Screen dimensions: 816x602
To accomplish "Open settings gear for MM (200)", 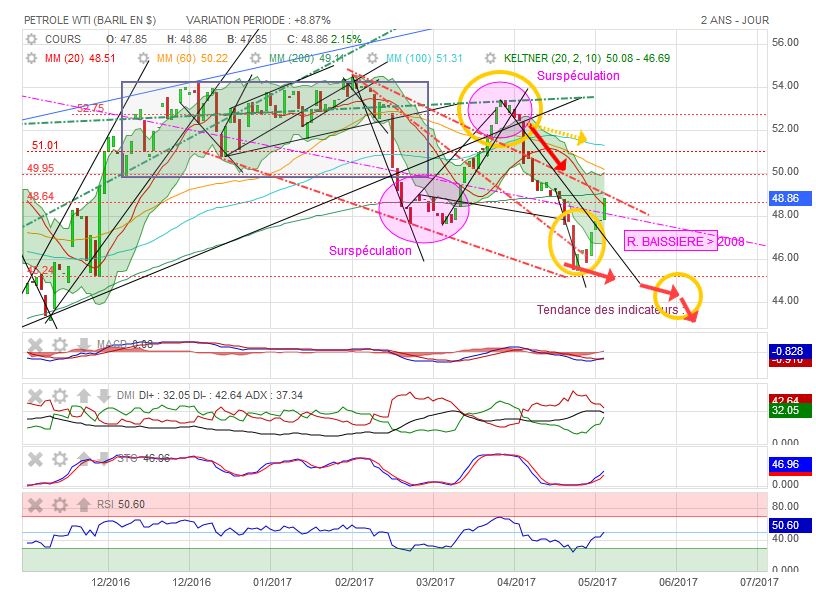I will (255, 58).
